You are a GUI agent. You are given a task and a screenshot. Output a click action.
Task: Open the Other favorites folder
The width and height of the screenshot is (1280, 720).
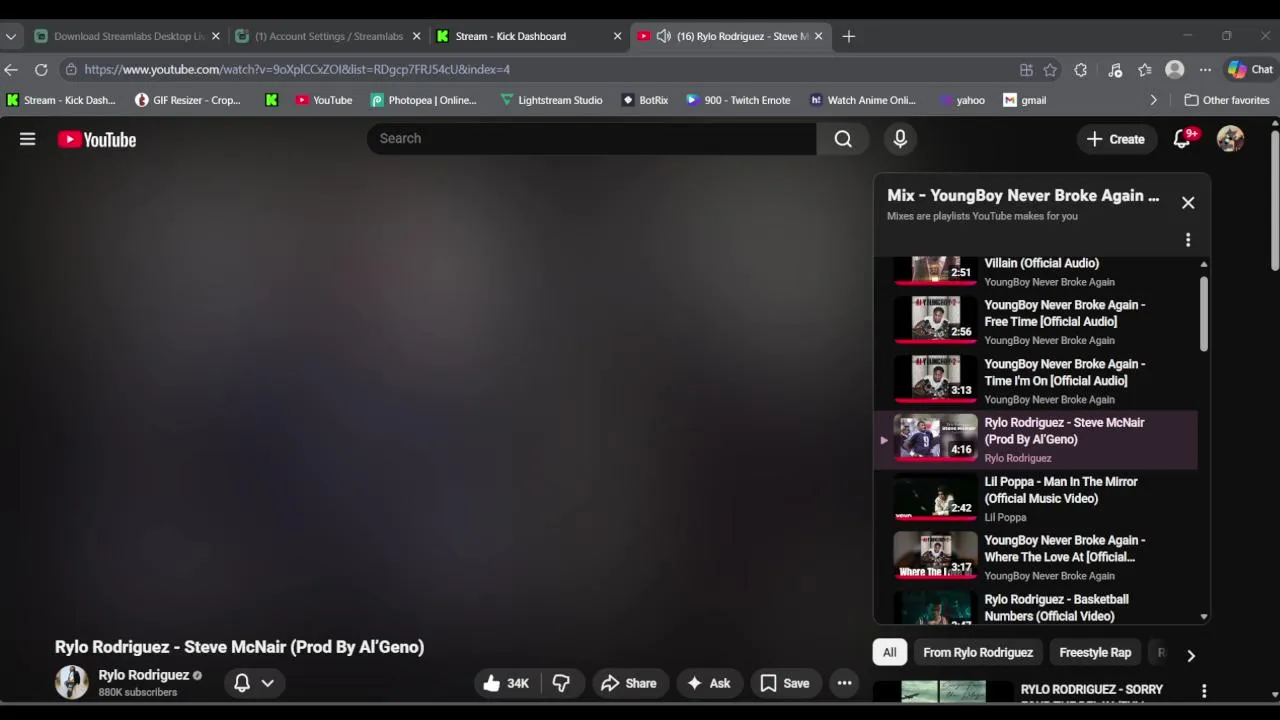point(1227,100)
